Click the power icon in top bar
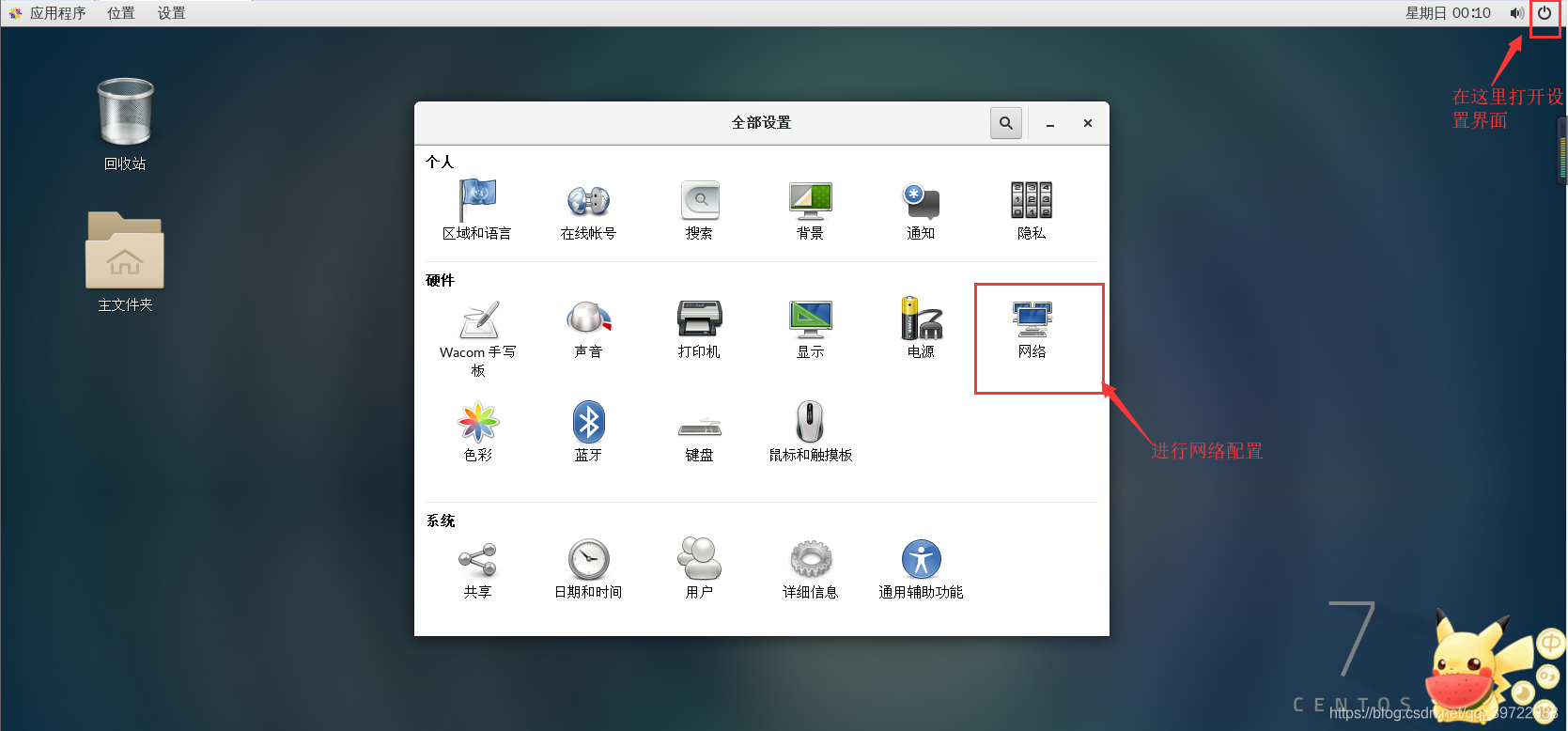The image size is (1568, 731). 1545,13
